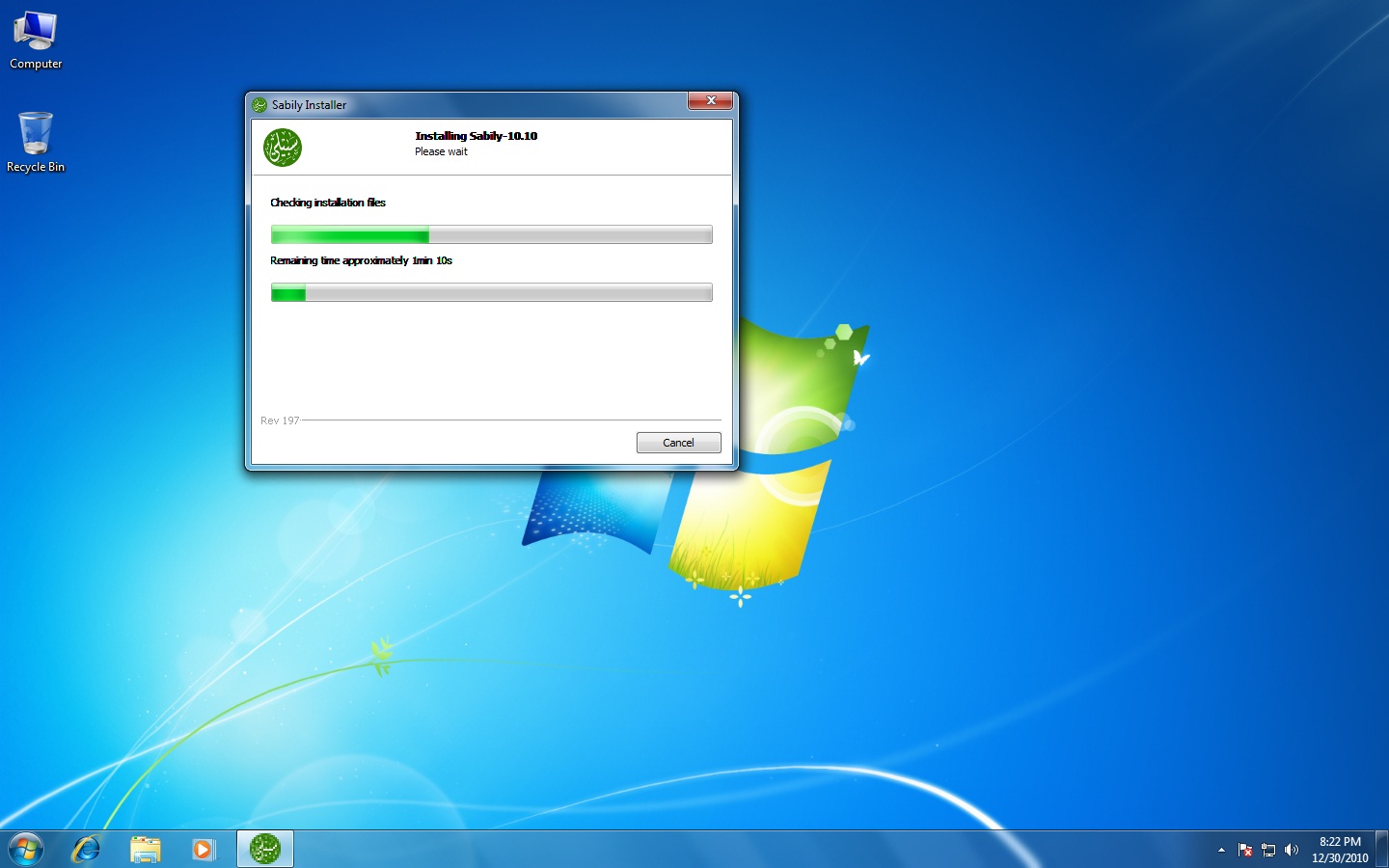Select the Sabily Installer icon on the taskbar

click(x=264, y=849)
